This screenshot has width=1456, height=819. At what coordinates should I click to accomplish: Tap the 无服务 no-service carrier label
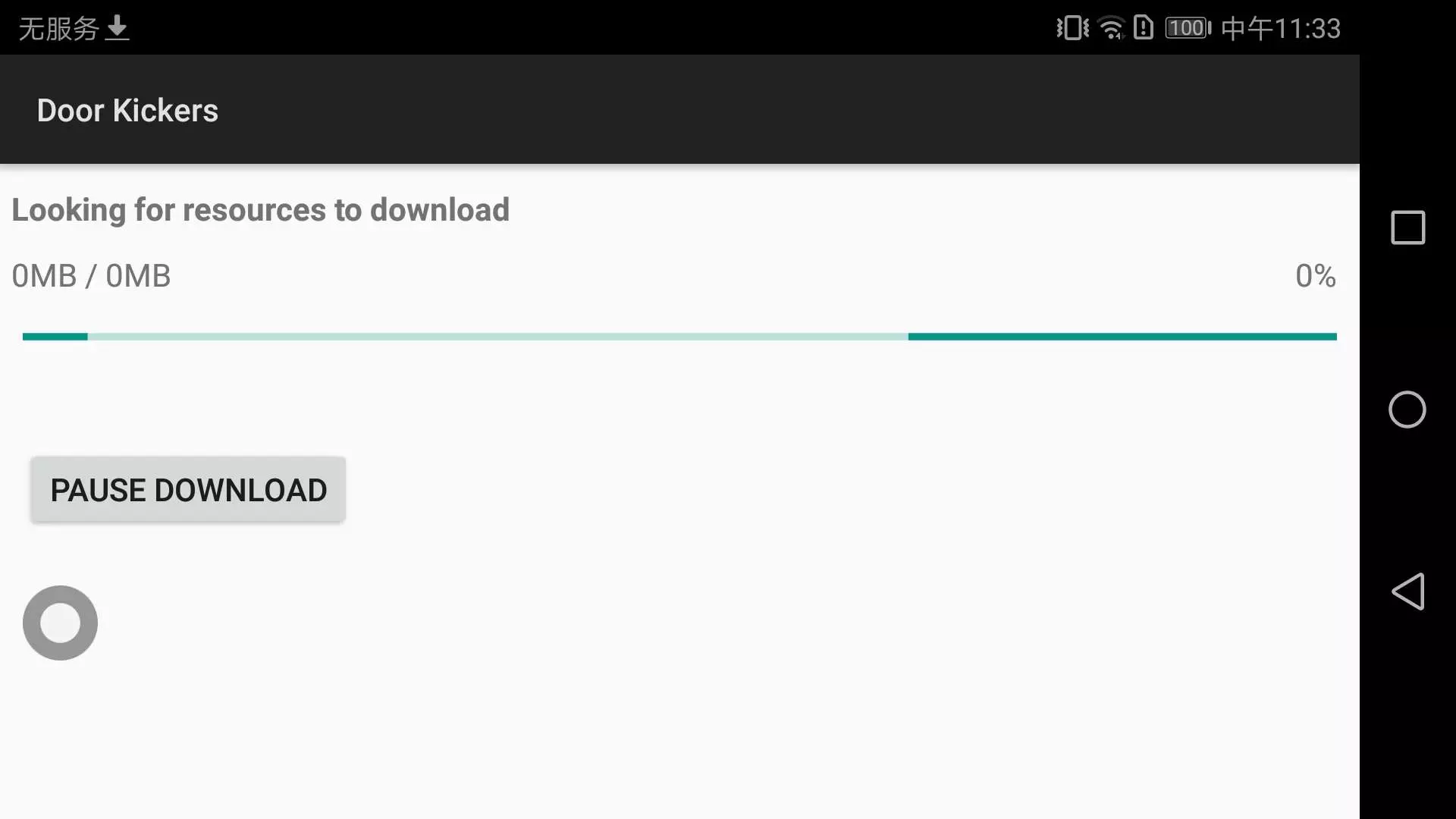pos(58,29)
